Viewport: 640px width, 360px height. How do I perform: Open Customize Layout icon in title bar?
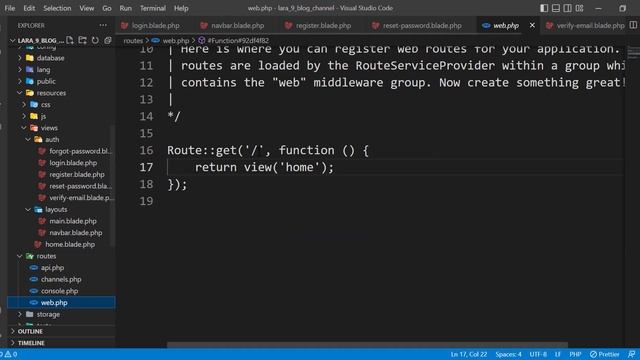[580, 8]
